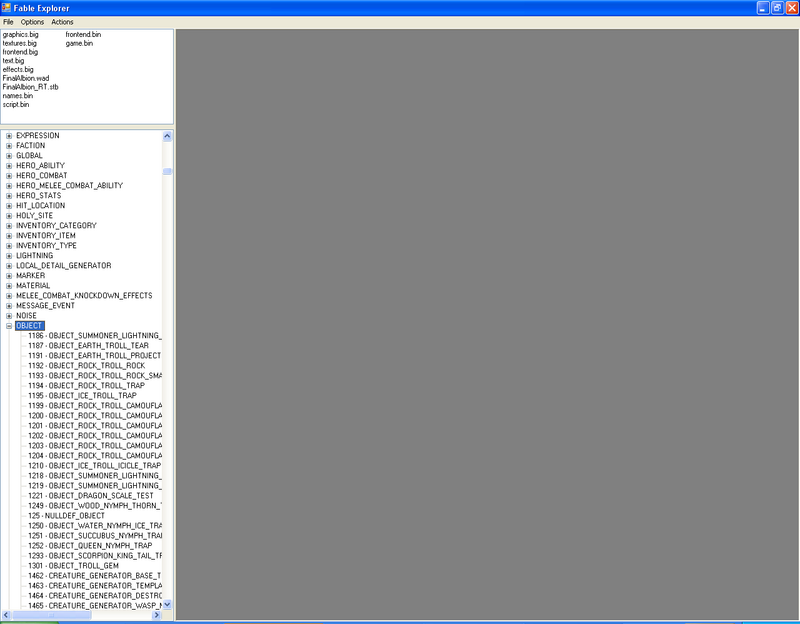Click the tree scroll down arrow
800x624 pixels.
coord(167,605)
